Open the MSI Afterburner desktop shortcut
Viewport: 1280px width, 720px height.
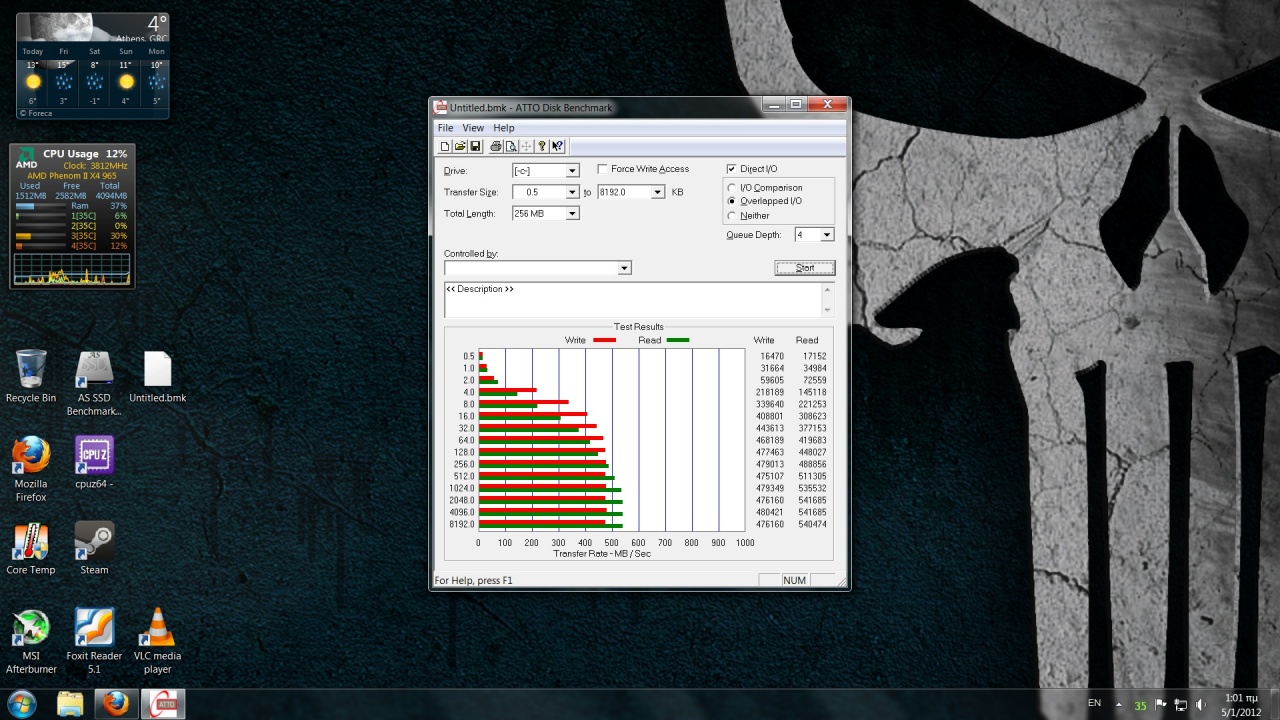coord(31,641)
